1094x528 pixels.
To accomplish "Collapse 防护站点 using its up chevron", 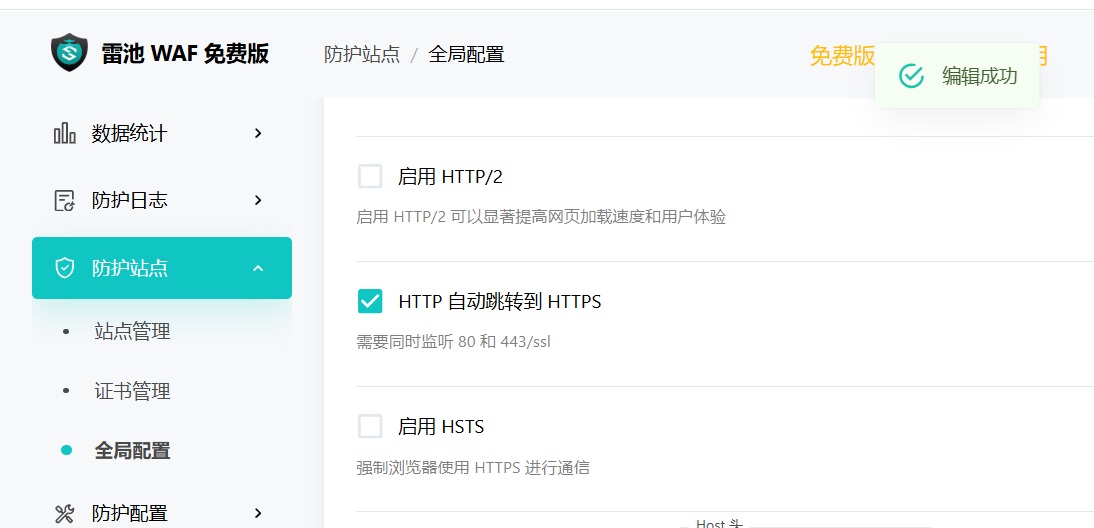I will [x=258, y=268].
